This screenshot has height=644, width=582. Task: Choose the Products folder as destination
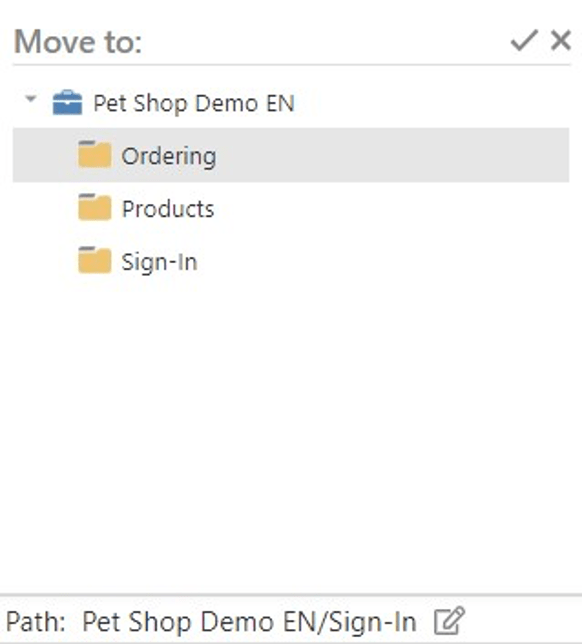click(168, 209)
